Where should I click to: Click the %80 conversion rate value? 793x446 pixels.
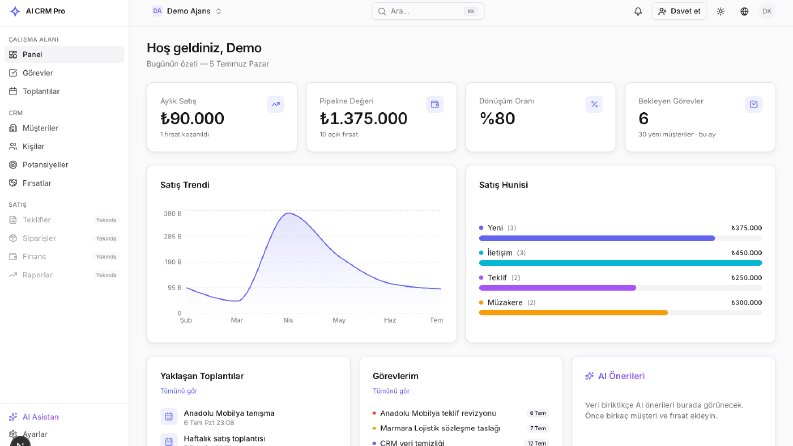point(497,118)
